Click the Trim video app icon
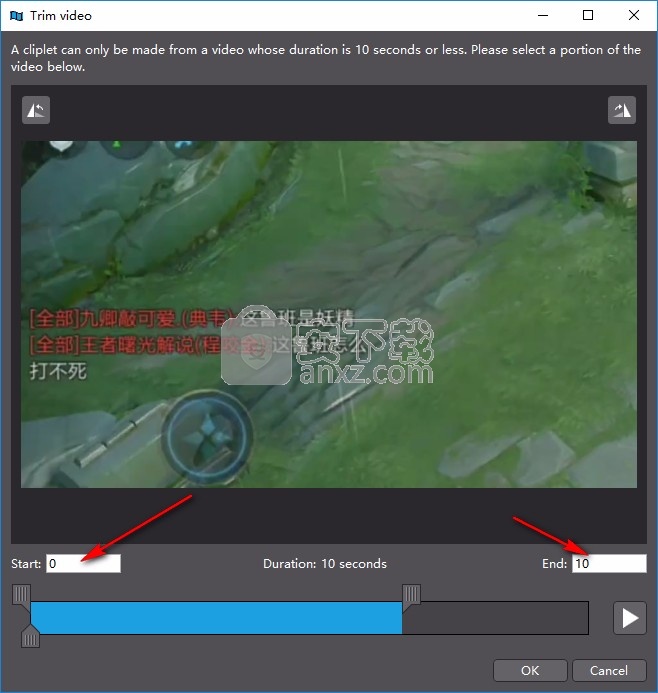Screen dimensions: 658x693 point(16,16)
